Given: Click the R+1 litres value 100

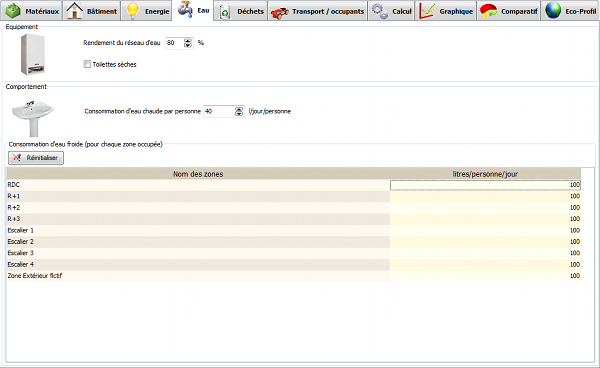Looking at the screenshot, I should point(485,196).
